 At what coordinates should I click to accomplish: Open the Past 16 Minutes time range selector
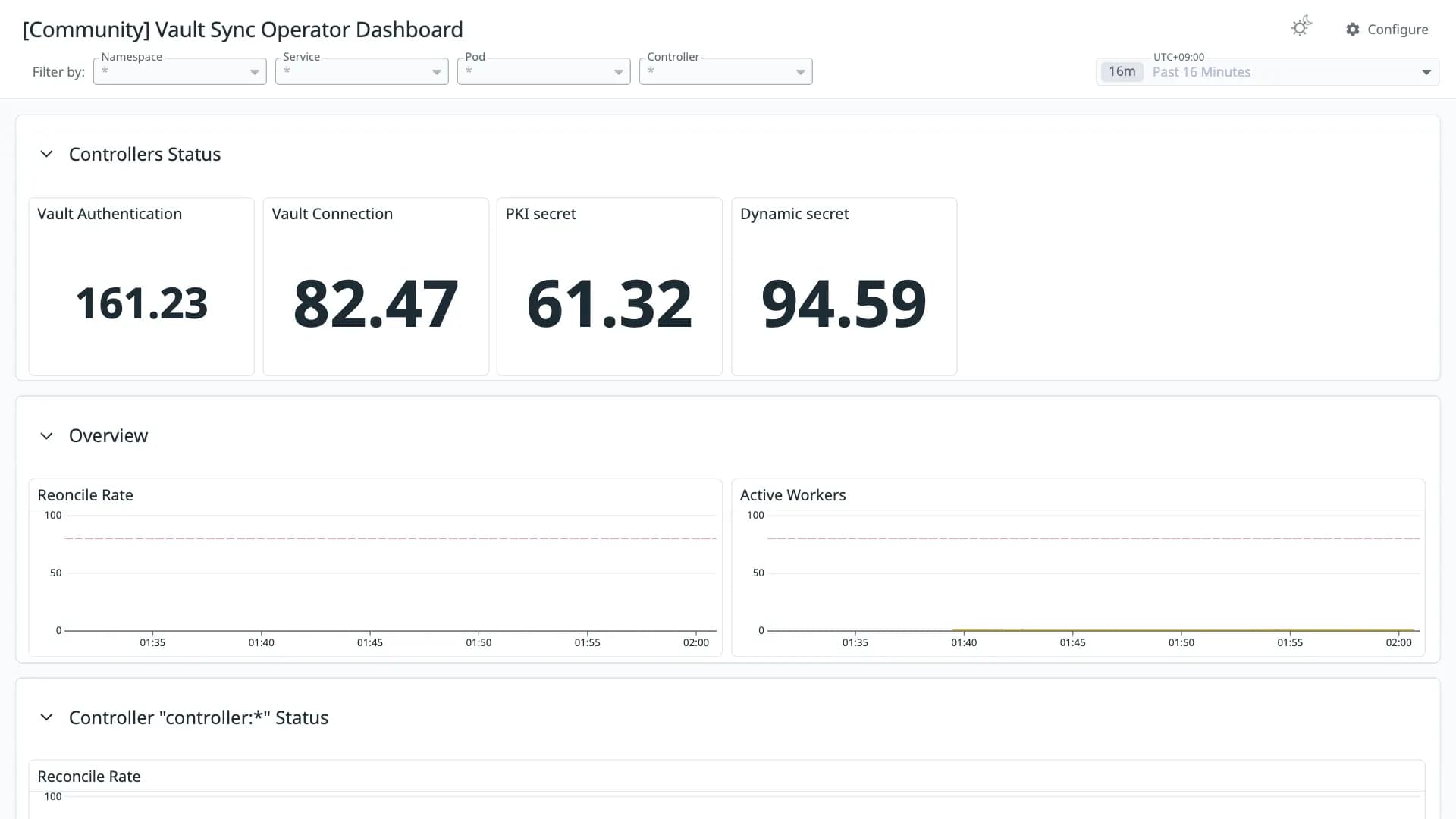pyautogui.click(x=1267, y=72)
